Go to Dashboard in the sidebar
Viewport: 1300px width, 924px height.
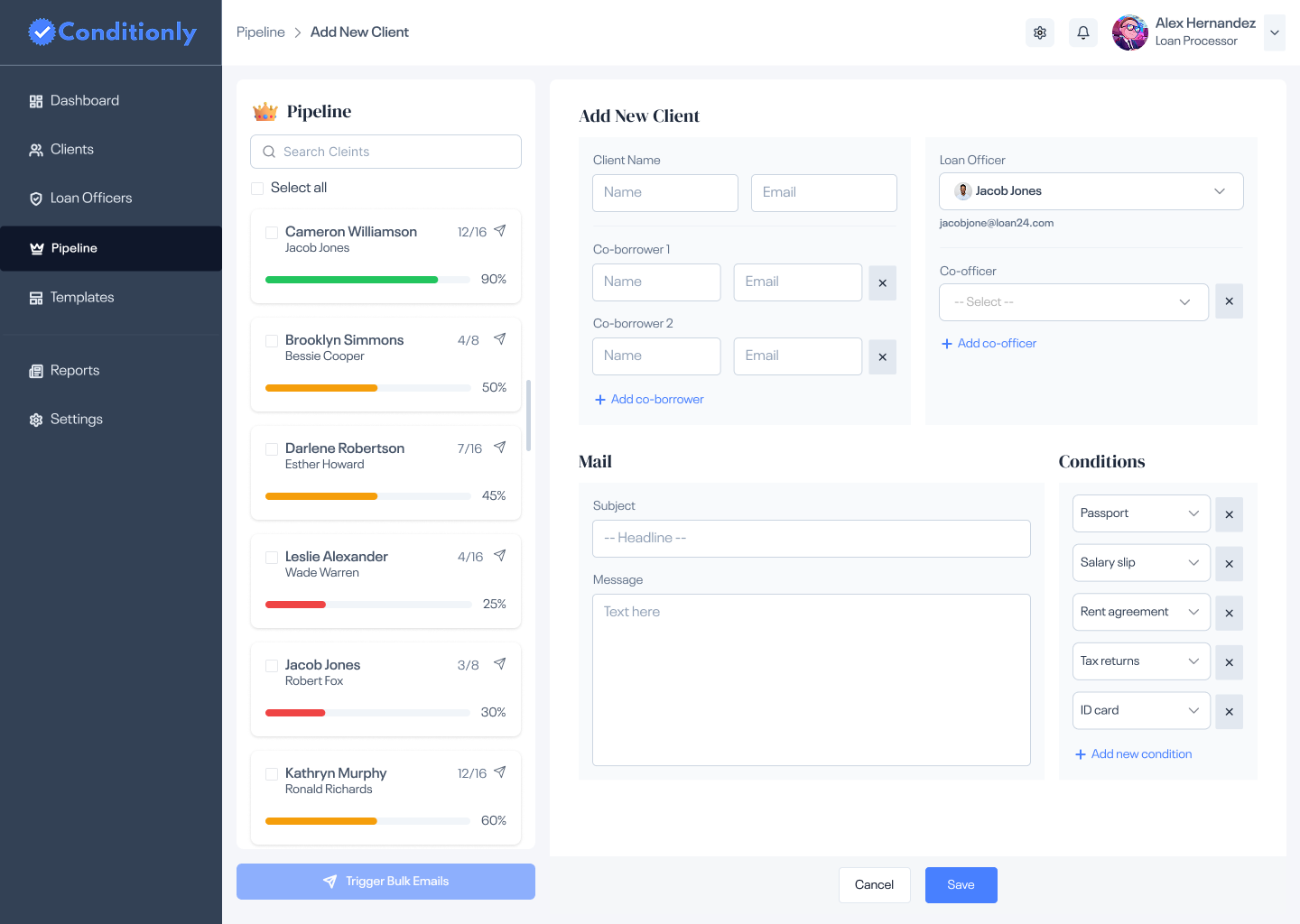(x=84, y=101)
